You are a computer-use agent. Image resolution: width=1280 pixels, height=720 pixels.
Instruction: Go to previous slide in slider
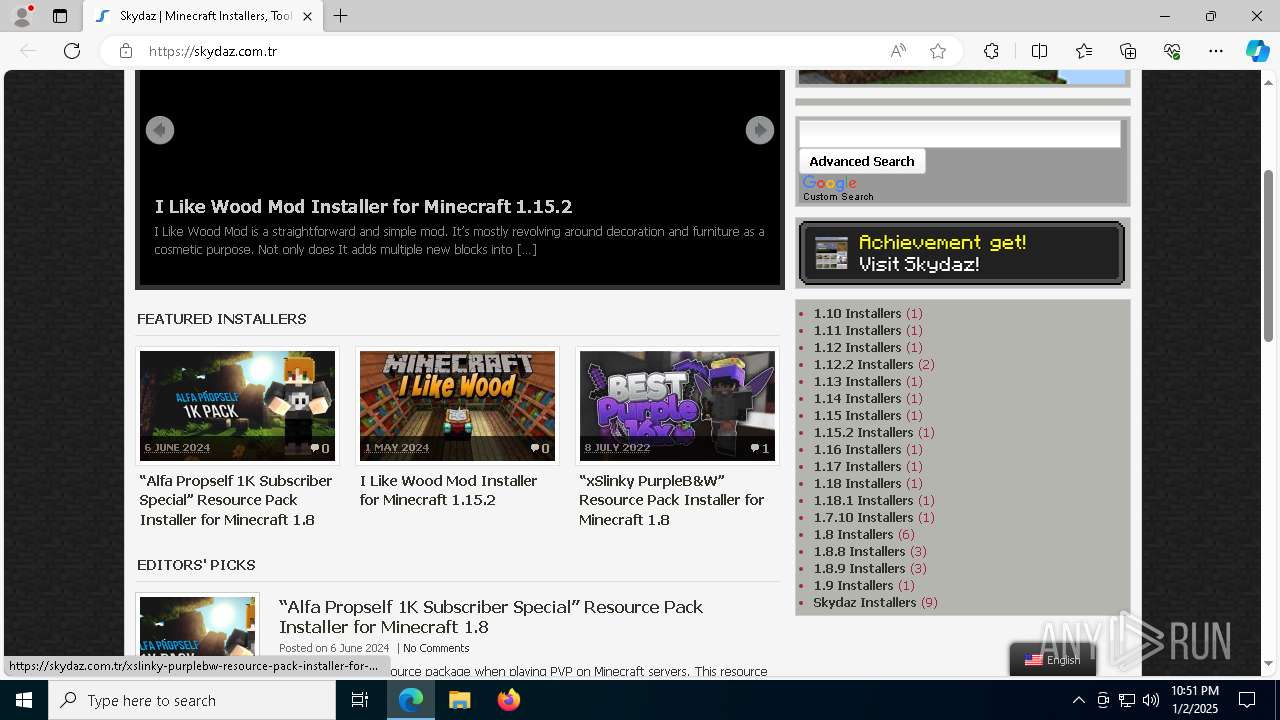160,130
